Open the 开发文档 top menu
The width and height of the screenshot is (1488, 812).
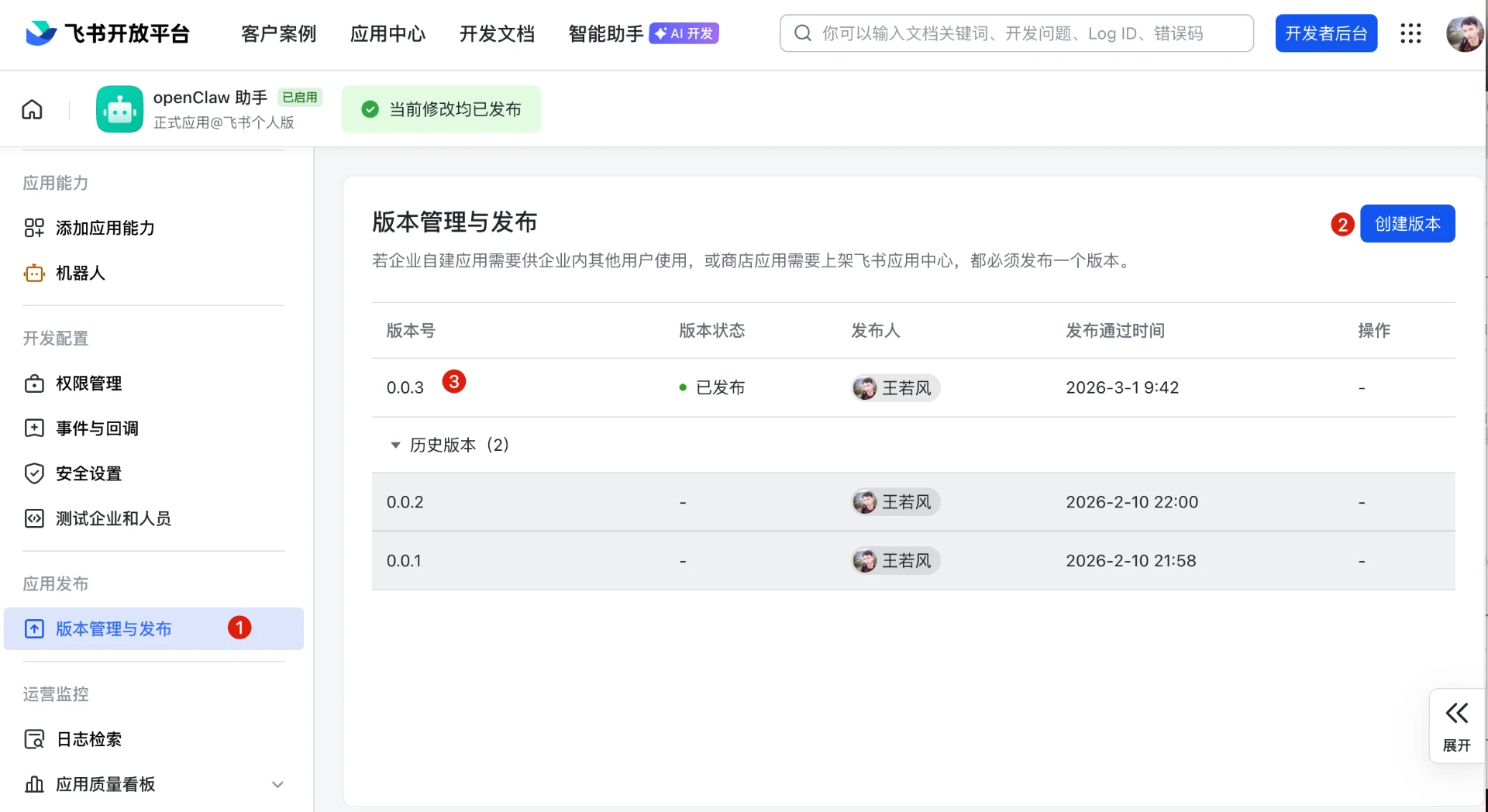[x=497, y=33]
